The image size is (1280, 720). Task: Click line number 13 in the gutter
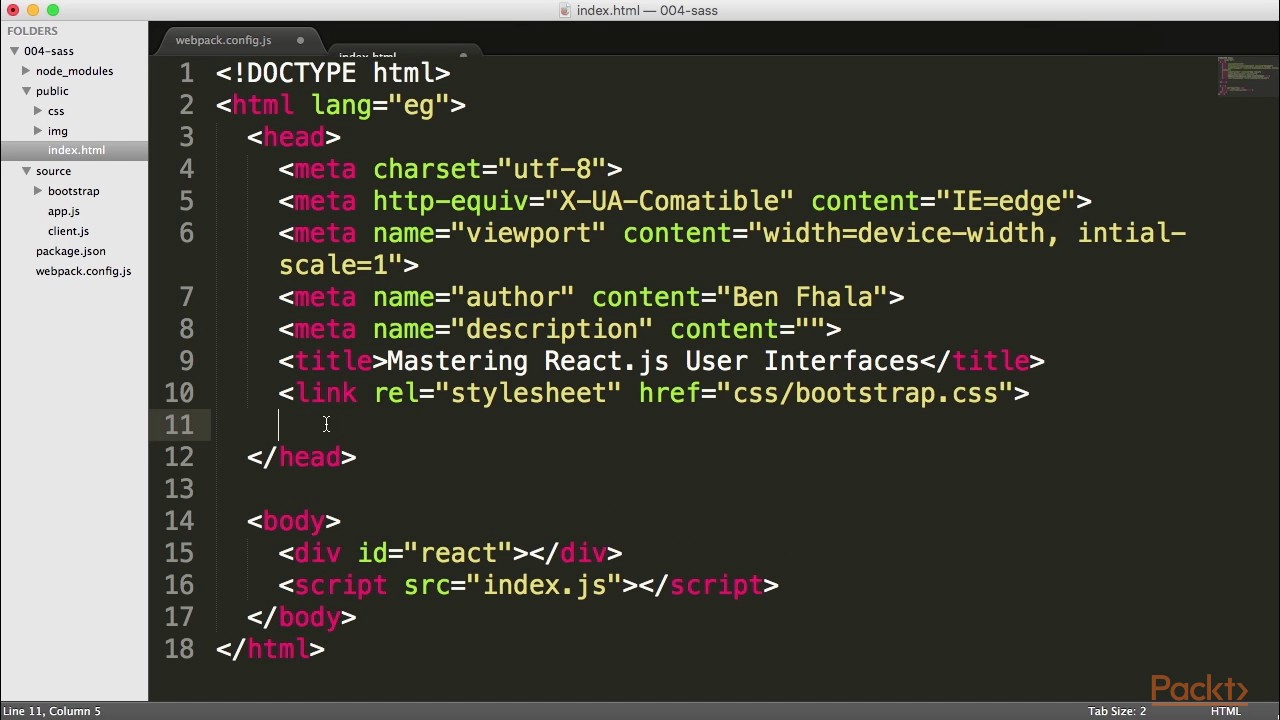[x=179, y=489]
